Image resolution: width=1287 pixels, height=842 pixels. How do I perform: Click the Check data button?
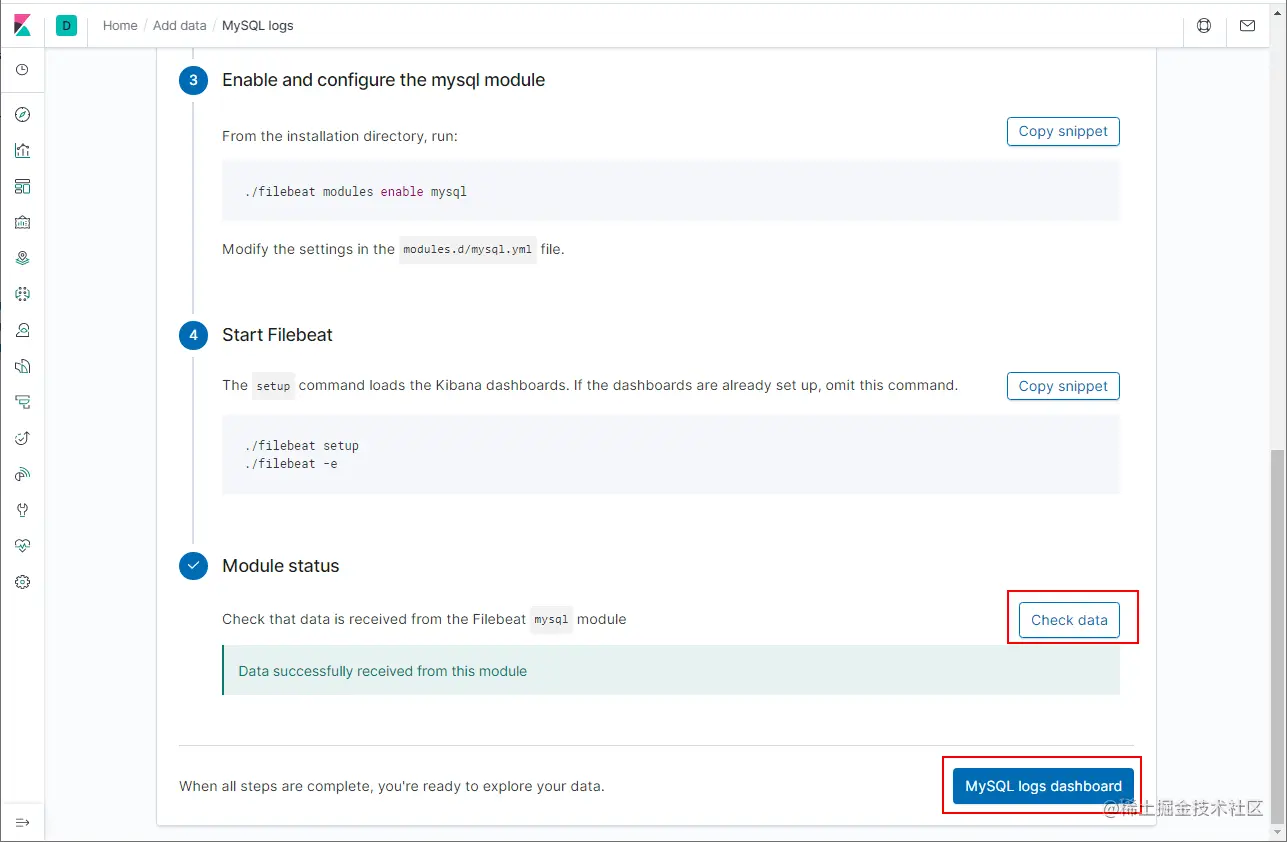coord(1069,620)
